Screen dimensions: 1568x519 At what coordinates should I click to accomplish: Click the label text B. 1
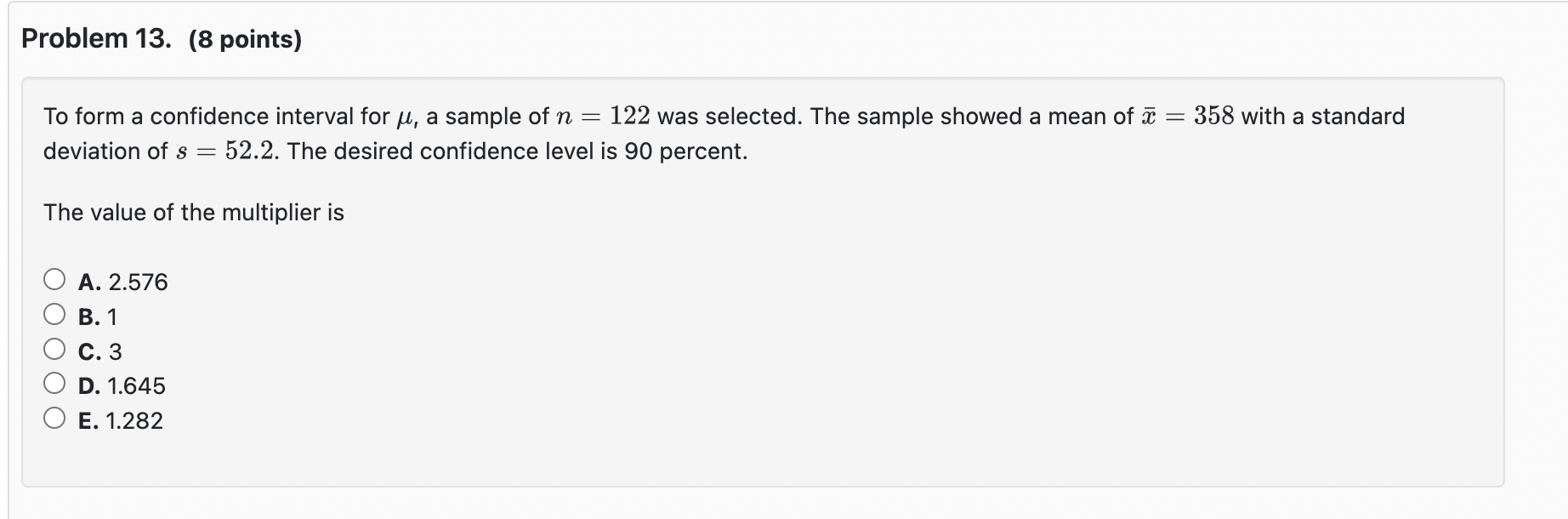point(98,316)
